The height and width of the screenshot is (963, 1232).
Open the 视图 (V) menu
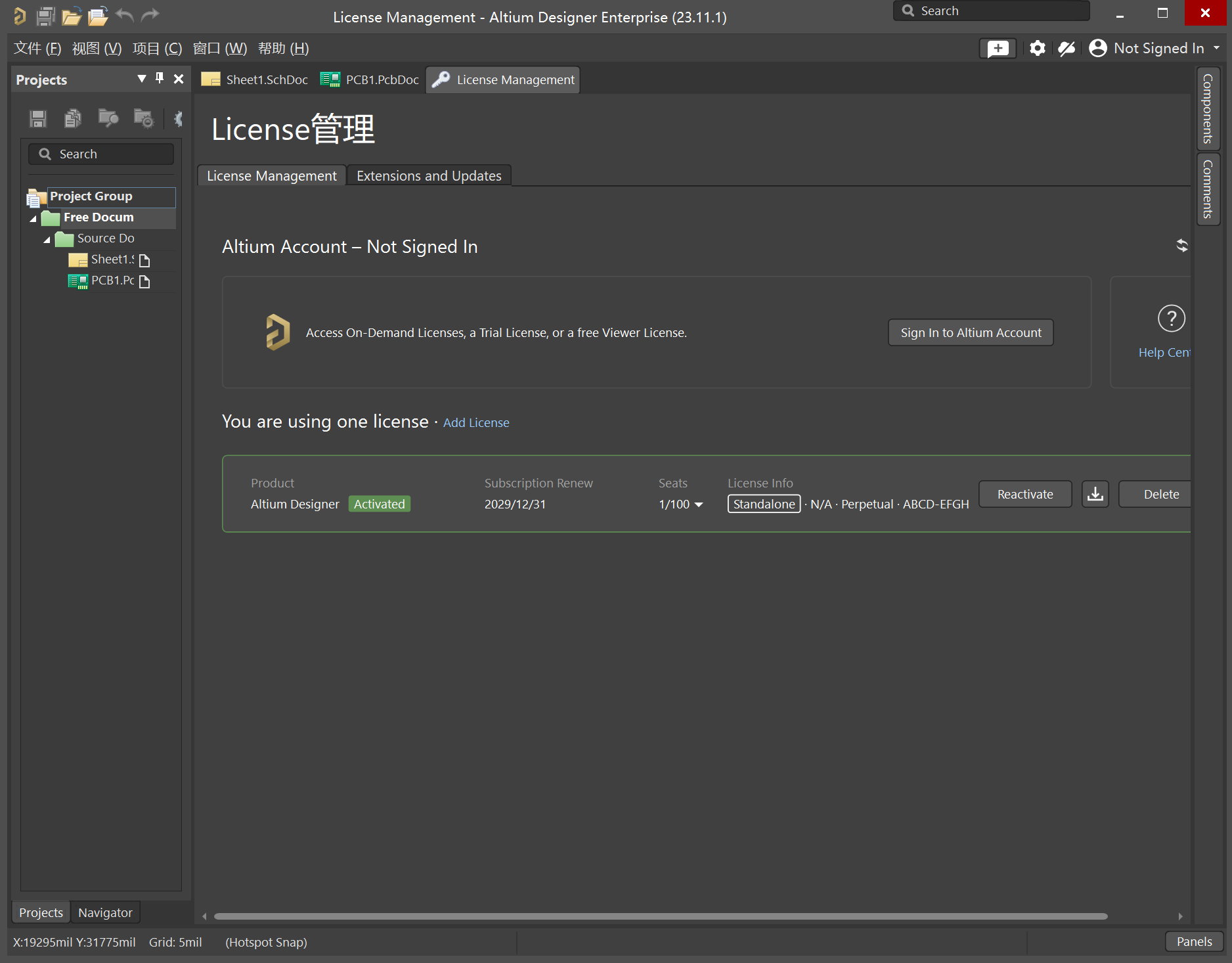(97, 49)
